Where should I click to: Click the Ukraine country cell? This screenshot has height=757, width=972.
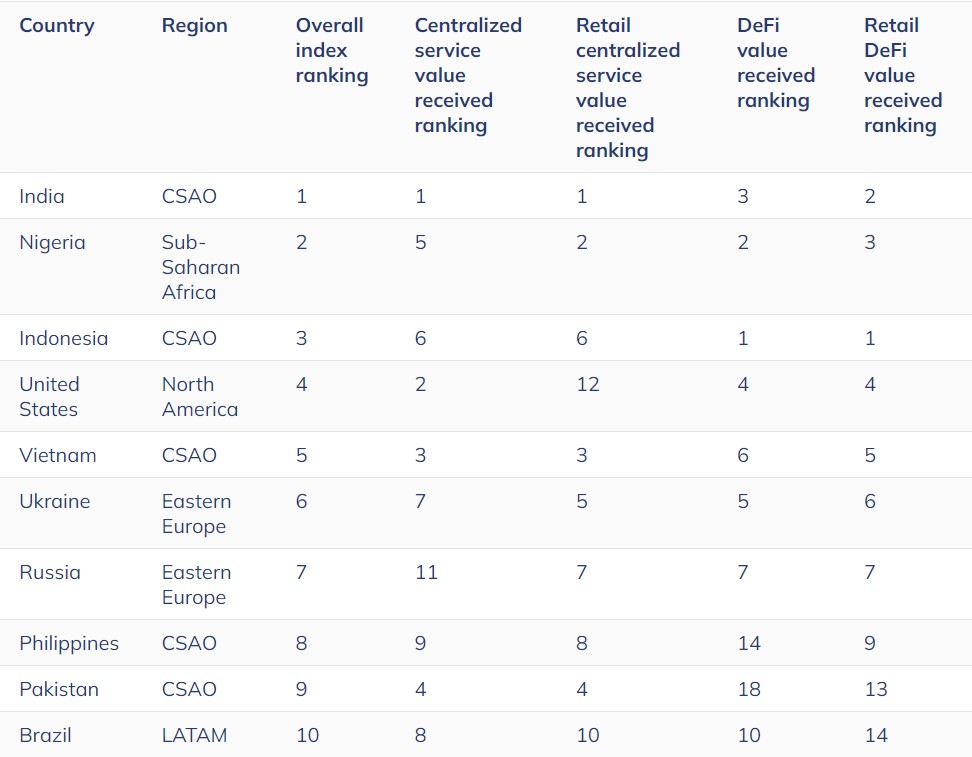55,501
